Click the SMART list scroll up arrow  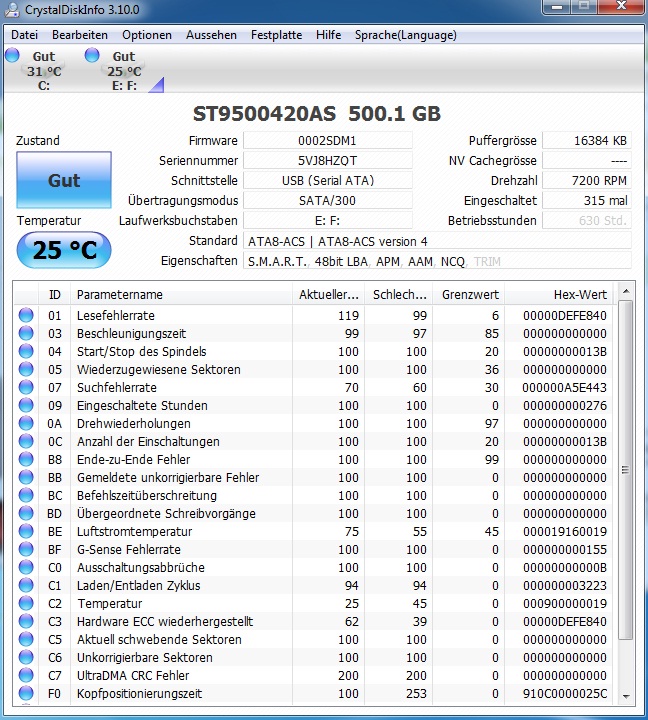(625, 291)
